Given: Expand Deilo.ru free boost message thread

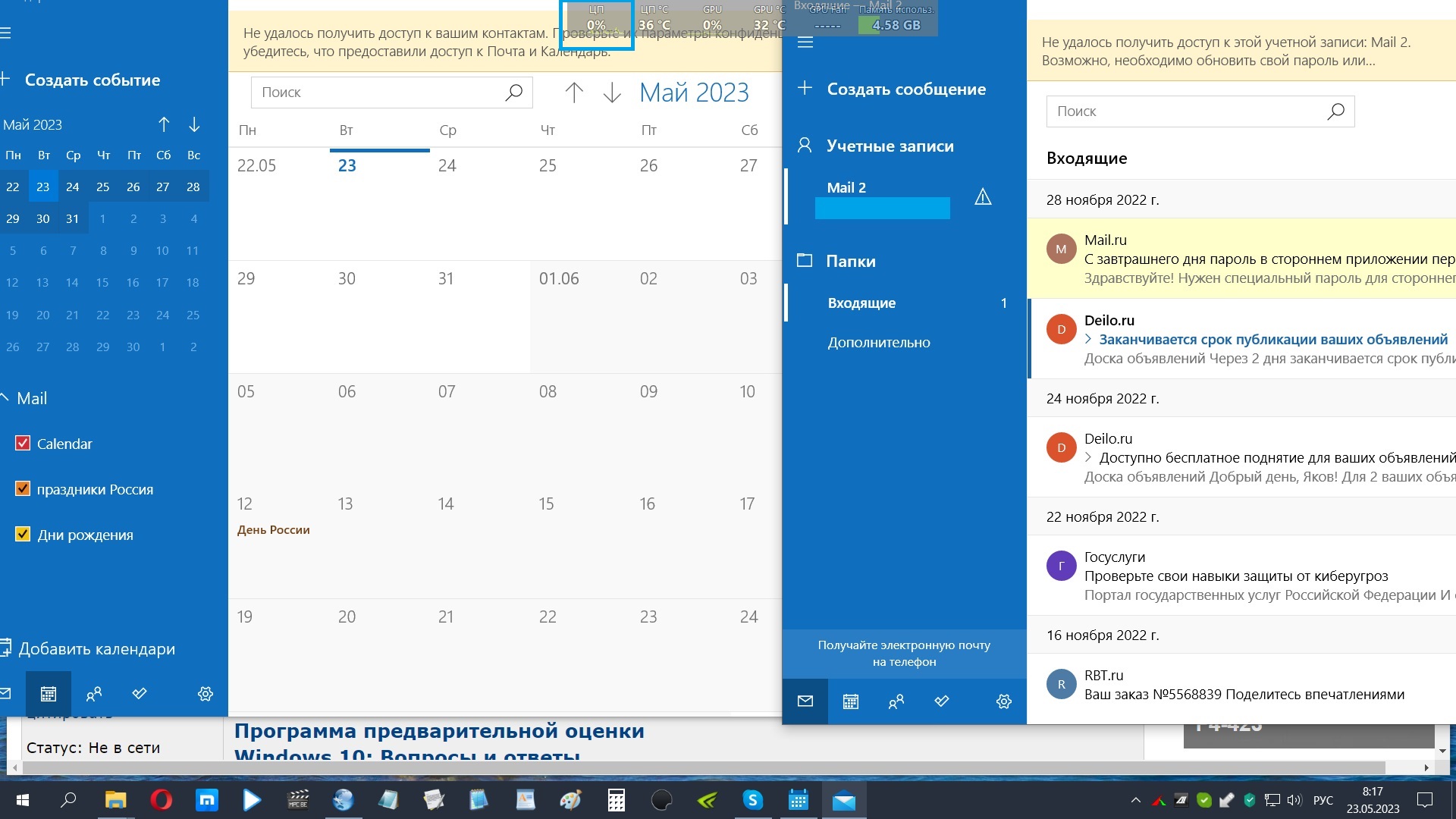Looking at the screenshot, I should pos(1089,457).
